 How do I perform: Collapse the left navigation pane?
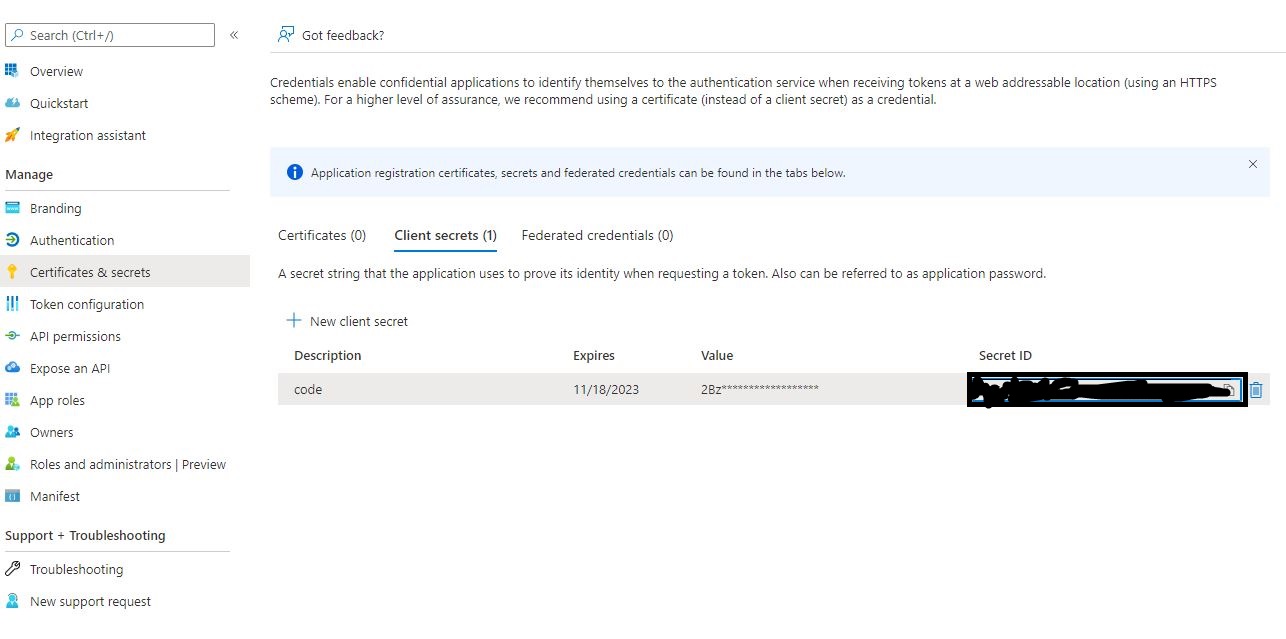[234, 34]
